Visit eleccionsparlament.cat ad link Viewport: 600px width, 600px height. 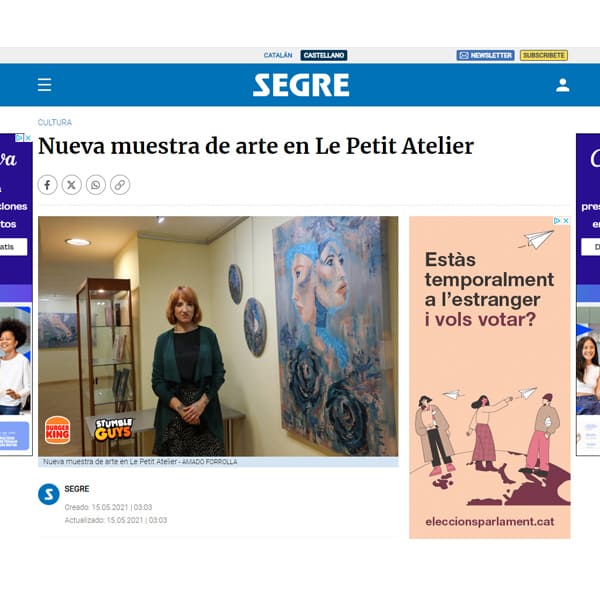click(x=489, y=522)
